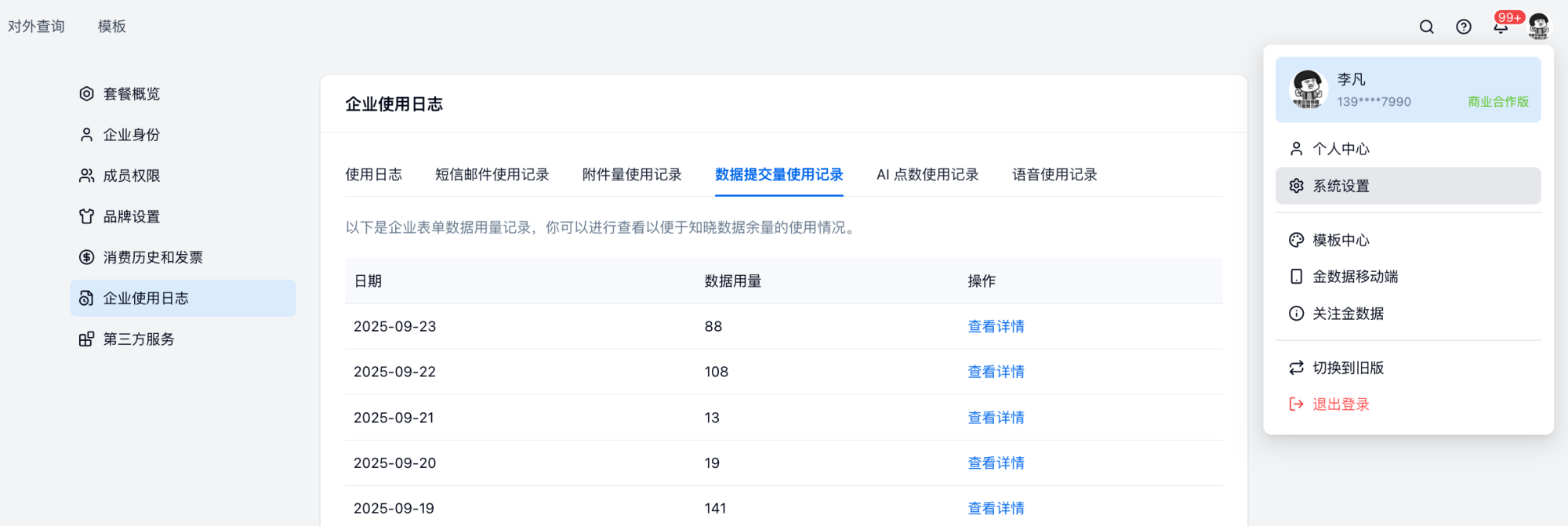The image size is (1568, 526).
Task: Click the search magnifier icon
Action: click(1426, 27)
